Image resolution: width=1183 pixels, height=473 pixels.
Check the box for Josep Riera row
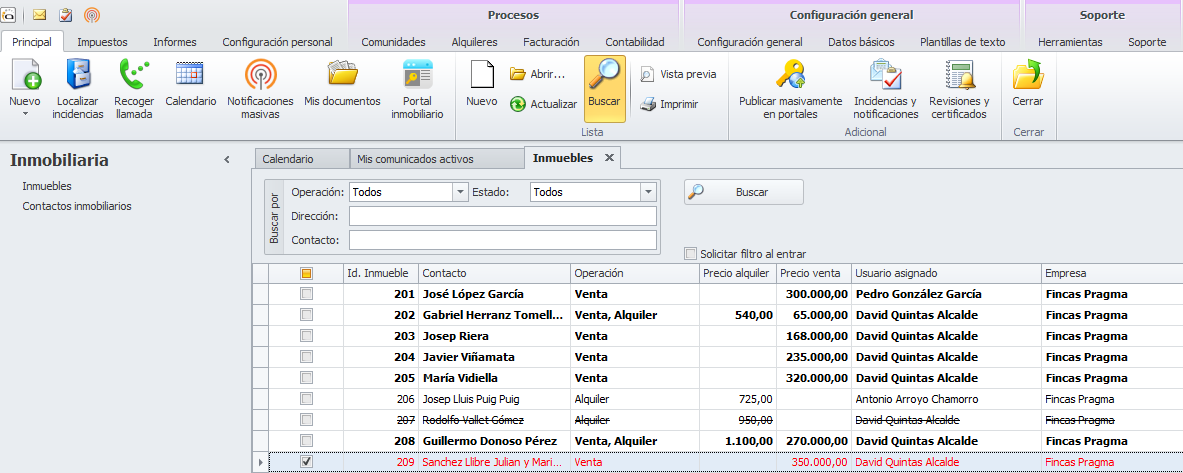click(306, 336)
